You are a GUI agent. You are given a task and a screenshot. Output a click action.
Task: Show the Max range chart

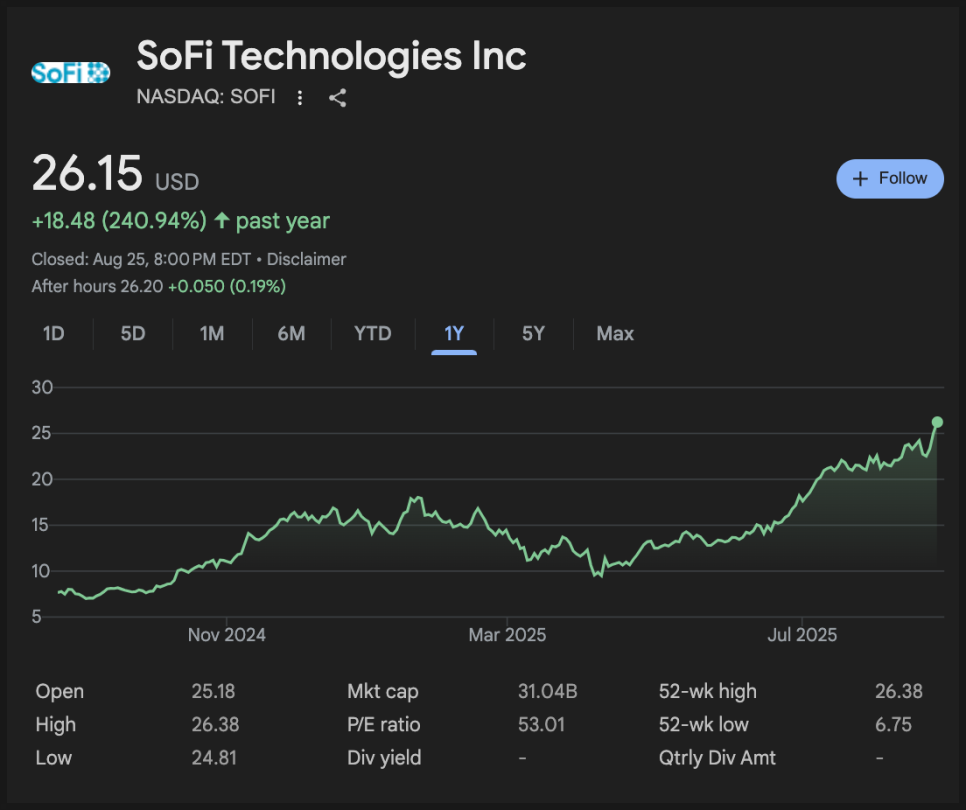click(615, 334)
